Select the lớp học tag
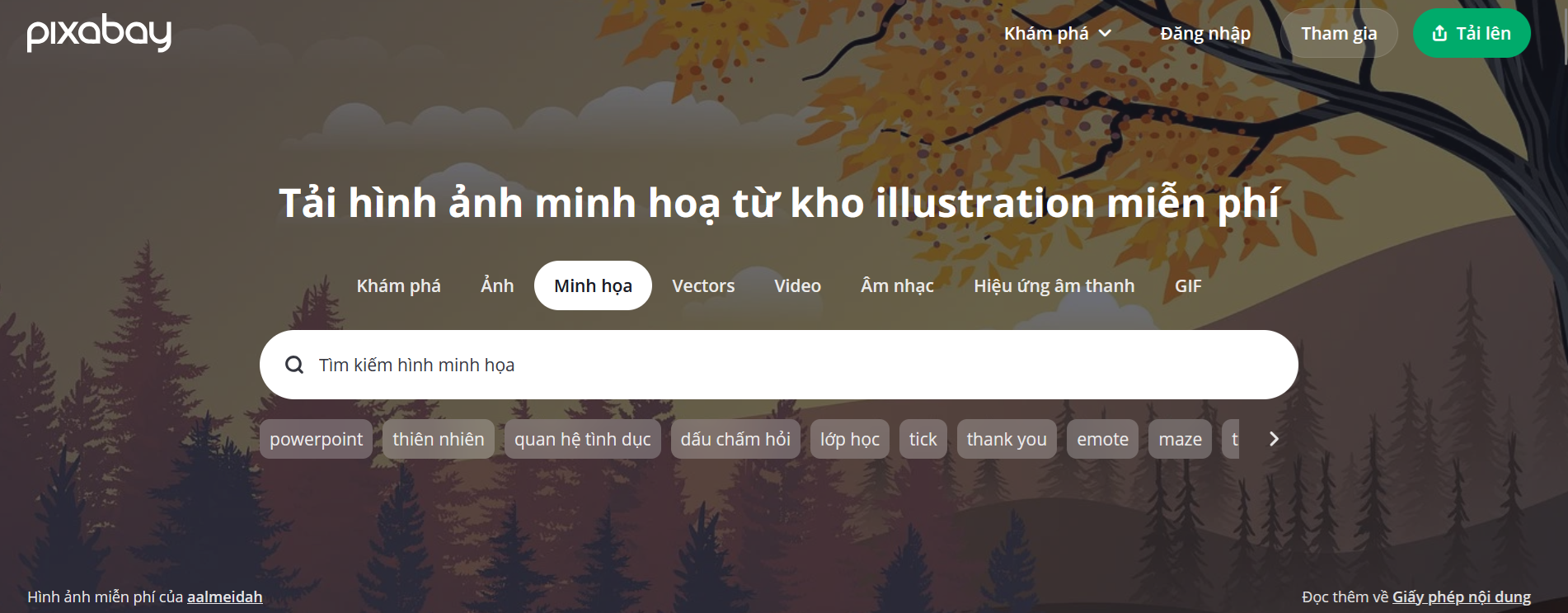This screenshot has height=613, width=1568. [x=849, y=439]
